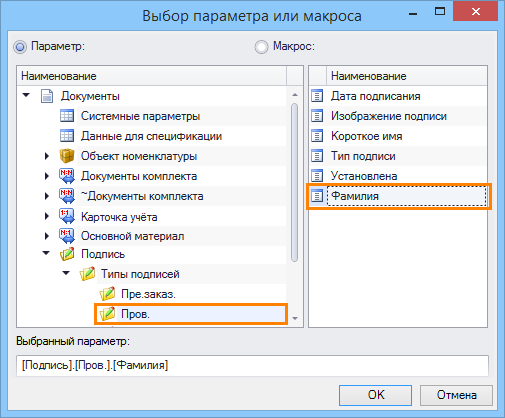Click the Дата подписания parameter icon
This screenshot has height=418, width=505.
[317, 96]
